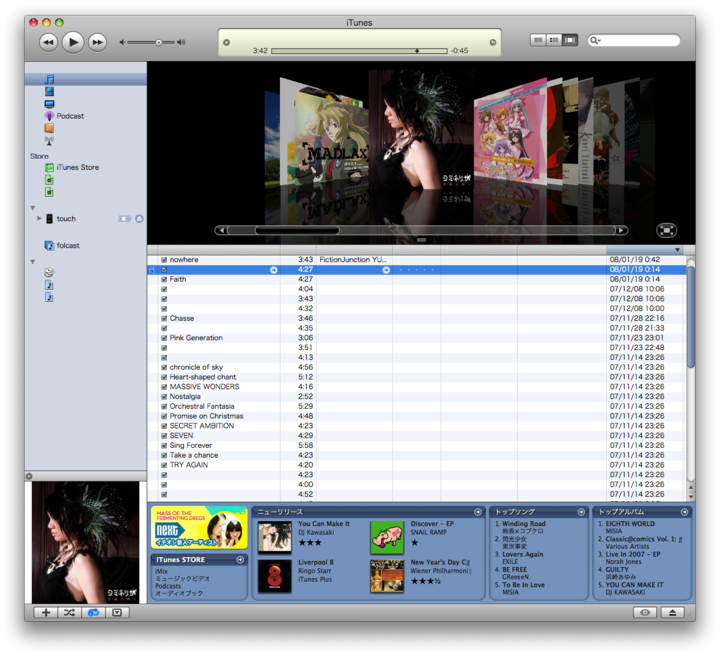
Task: Switch to Cover Flow view
Action: [x=570, y=40]
